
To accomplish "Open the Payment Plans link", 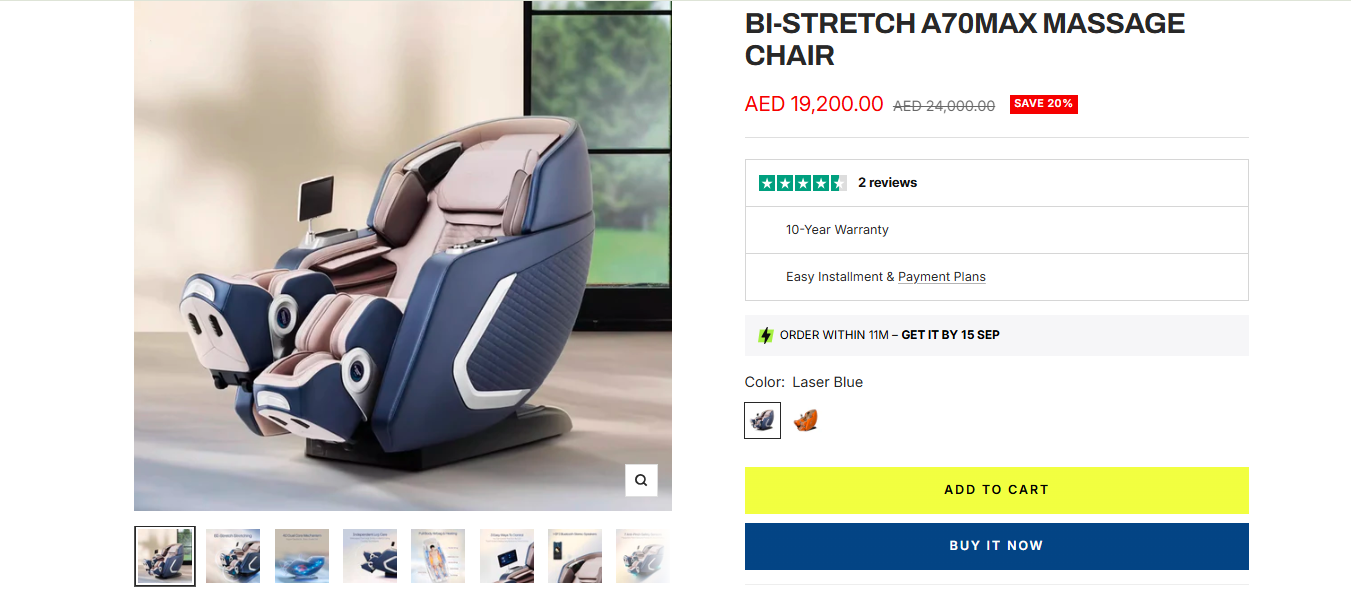I will pyautogui.click(x=942, y=277).
